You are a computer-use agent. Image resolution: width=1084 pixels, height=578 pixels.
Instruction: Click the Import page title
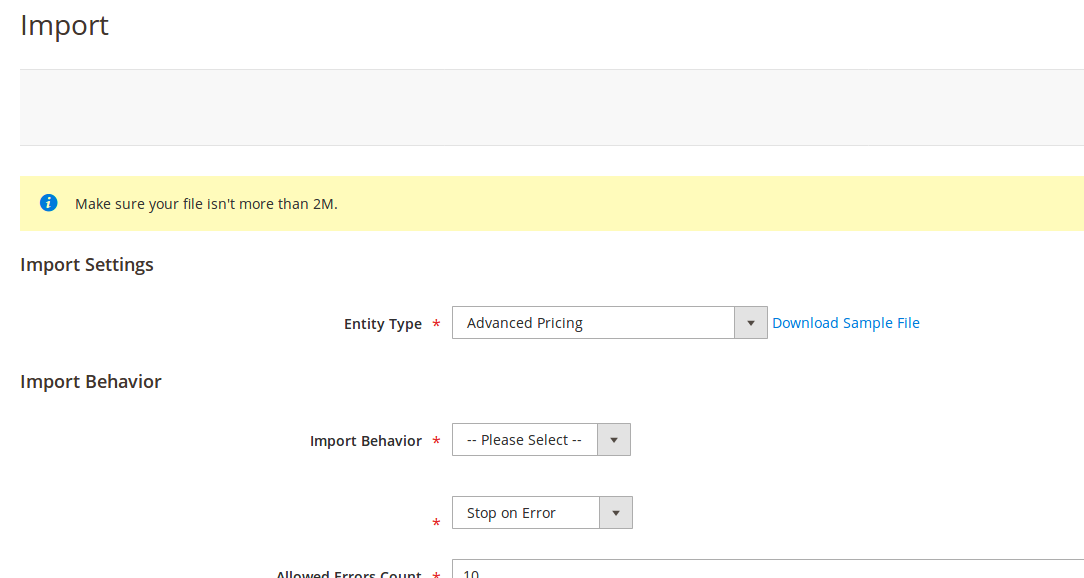pos(64,26)
